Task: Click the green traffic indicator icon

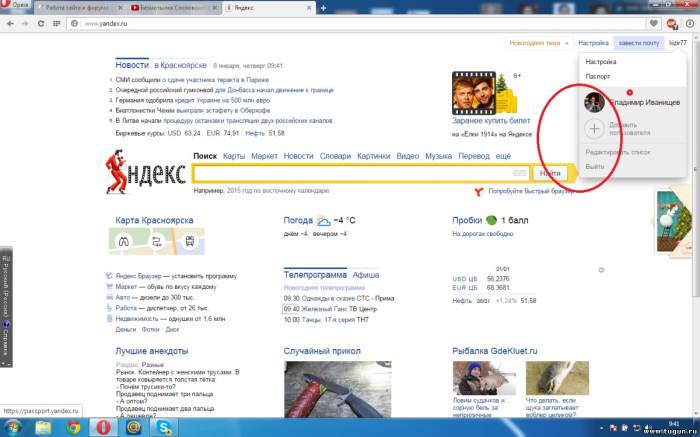Action: (491, 220)
